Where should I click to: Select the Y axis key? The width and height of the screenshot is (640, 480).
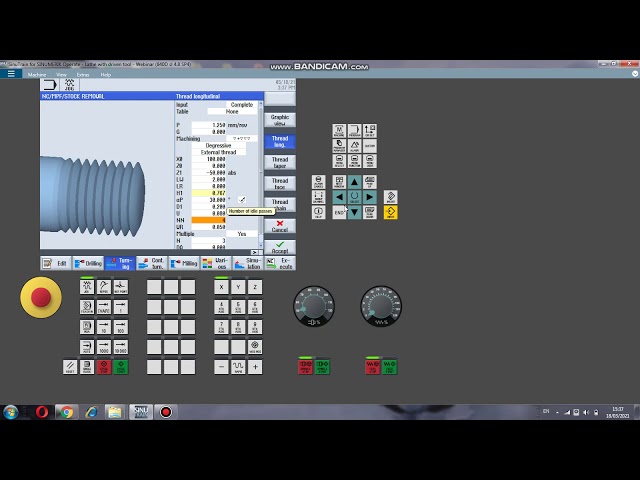238,287
